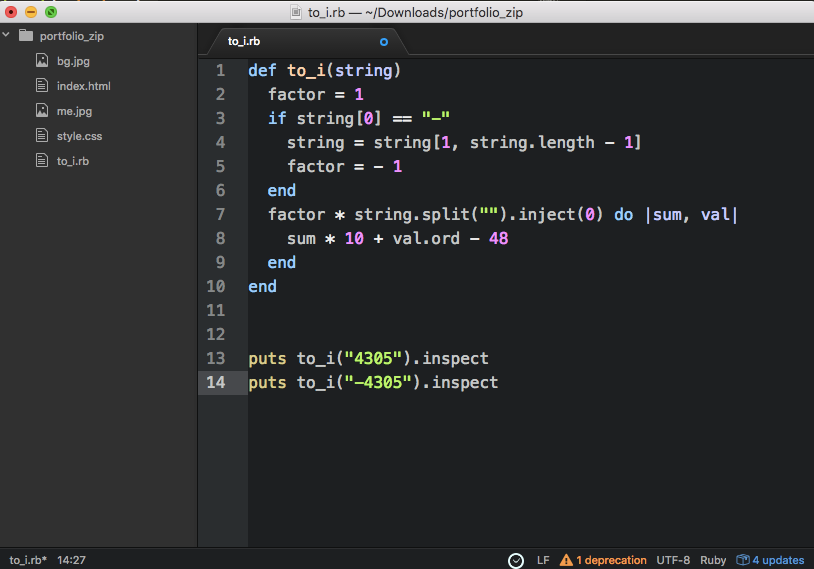Click the portfolio_zip folder icon
Viewport: 814px width, 569px height.
(x=26, y=35)
